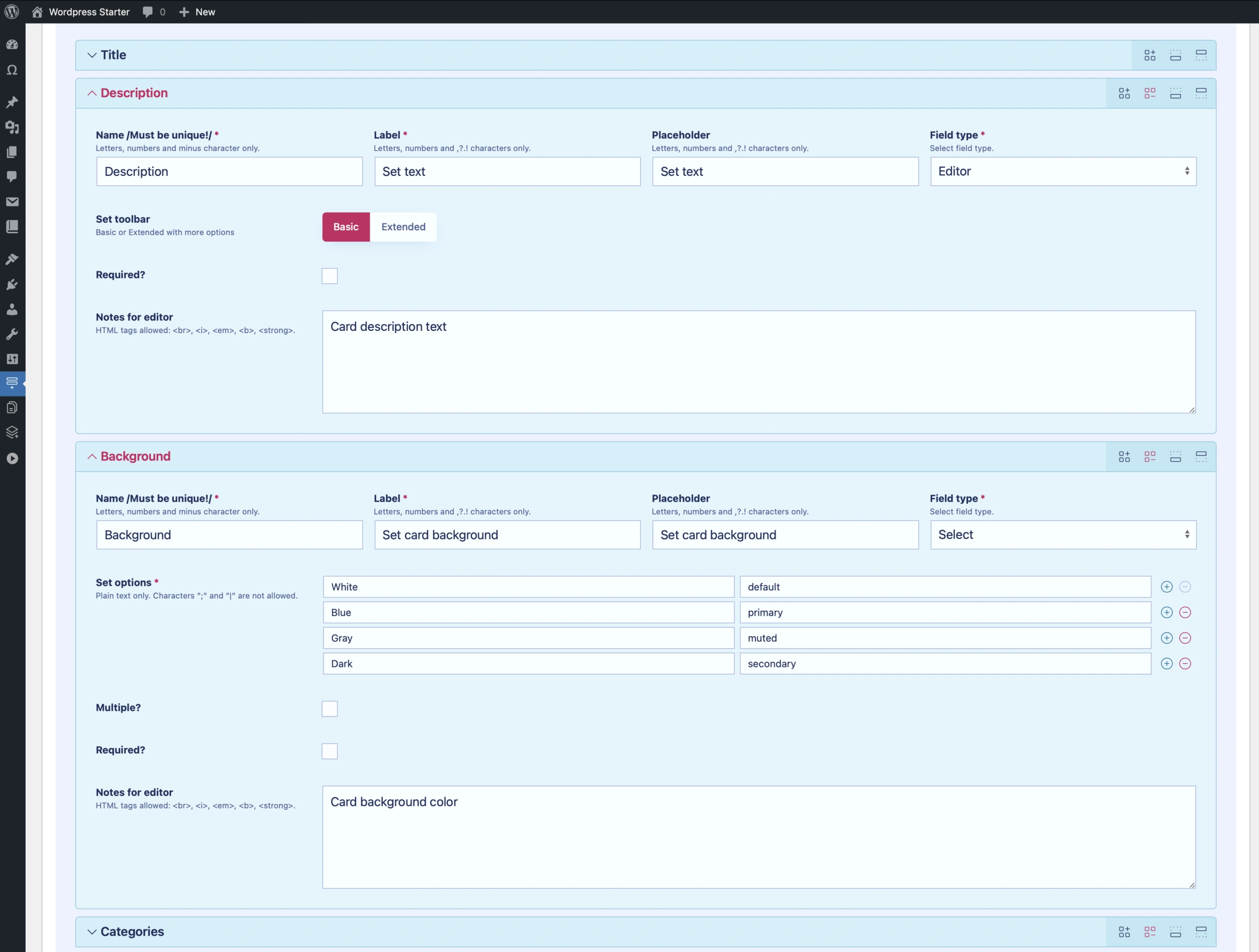1259x952 pixels.
Task: Click the option value field 'primary'
Action: [945, 612]
